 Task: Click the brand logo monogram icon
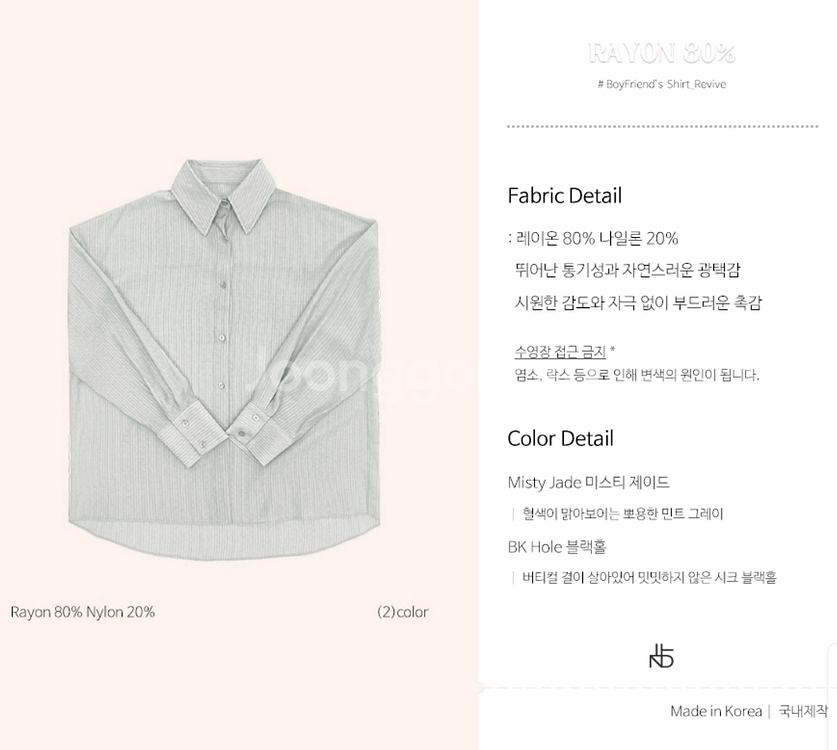[x=661, y=656]
